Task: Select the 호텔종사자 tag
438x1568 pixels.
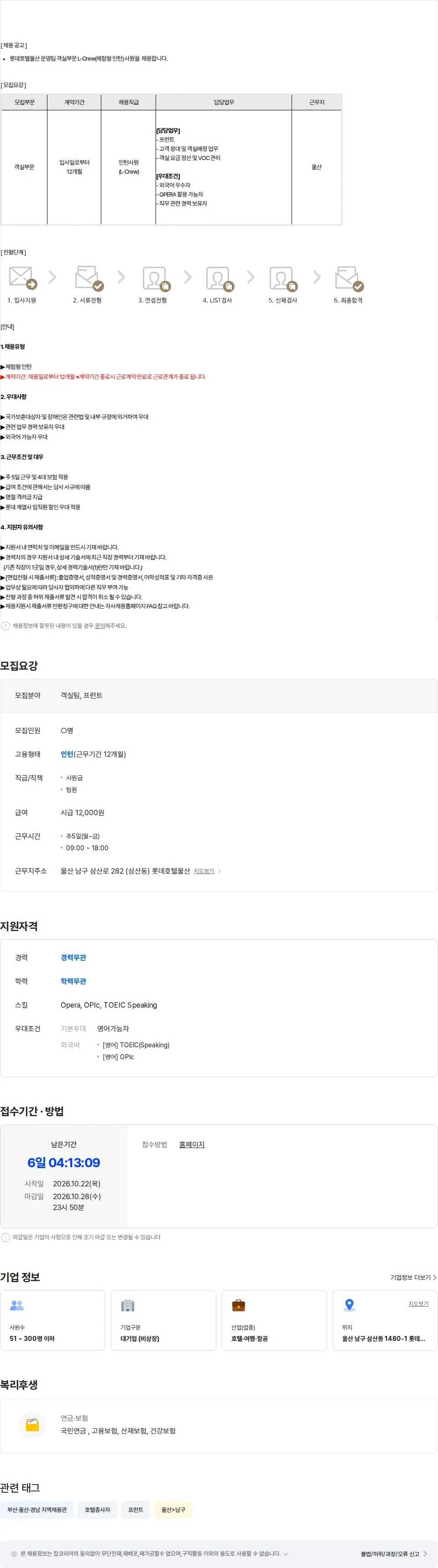Action: coord(98,1510)
